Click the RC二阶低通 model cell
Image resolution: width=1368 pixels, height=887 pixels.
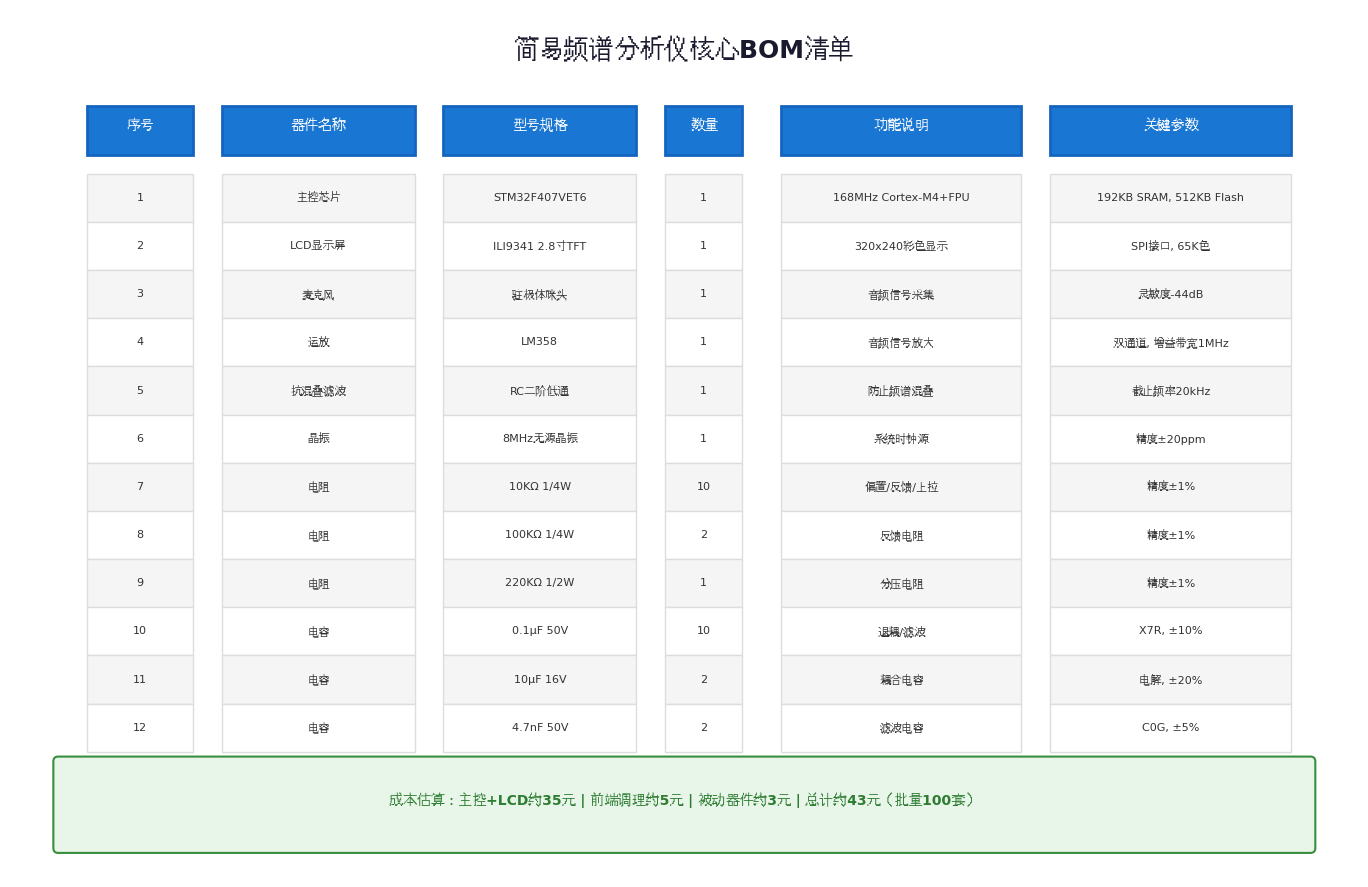point(540,391)
